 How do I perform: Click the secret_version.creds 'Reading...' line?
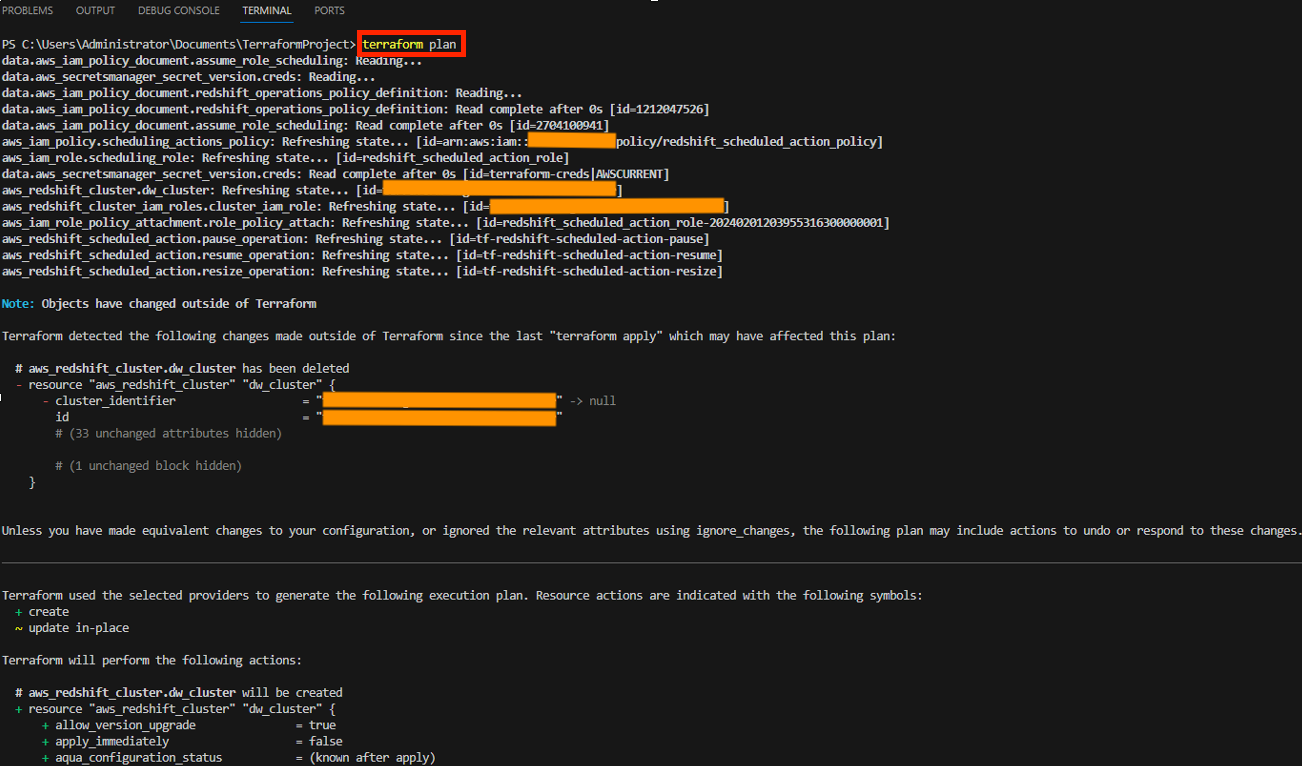(x=189, y=77)
